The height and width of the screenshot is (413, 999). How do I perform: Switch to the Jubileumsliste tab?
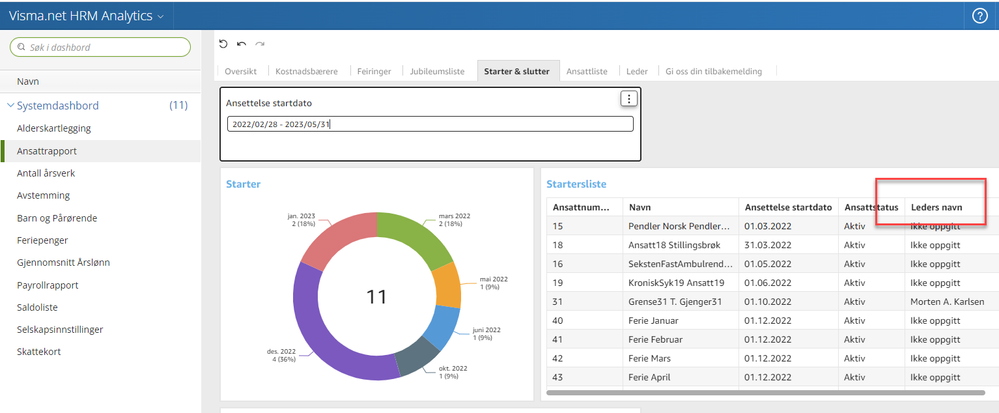pos(437,71)
